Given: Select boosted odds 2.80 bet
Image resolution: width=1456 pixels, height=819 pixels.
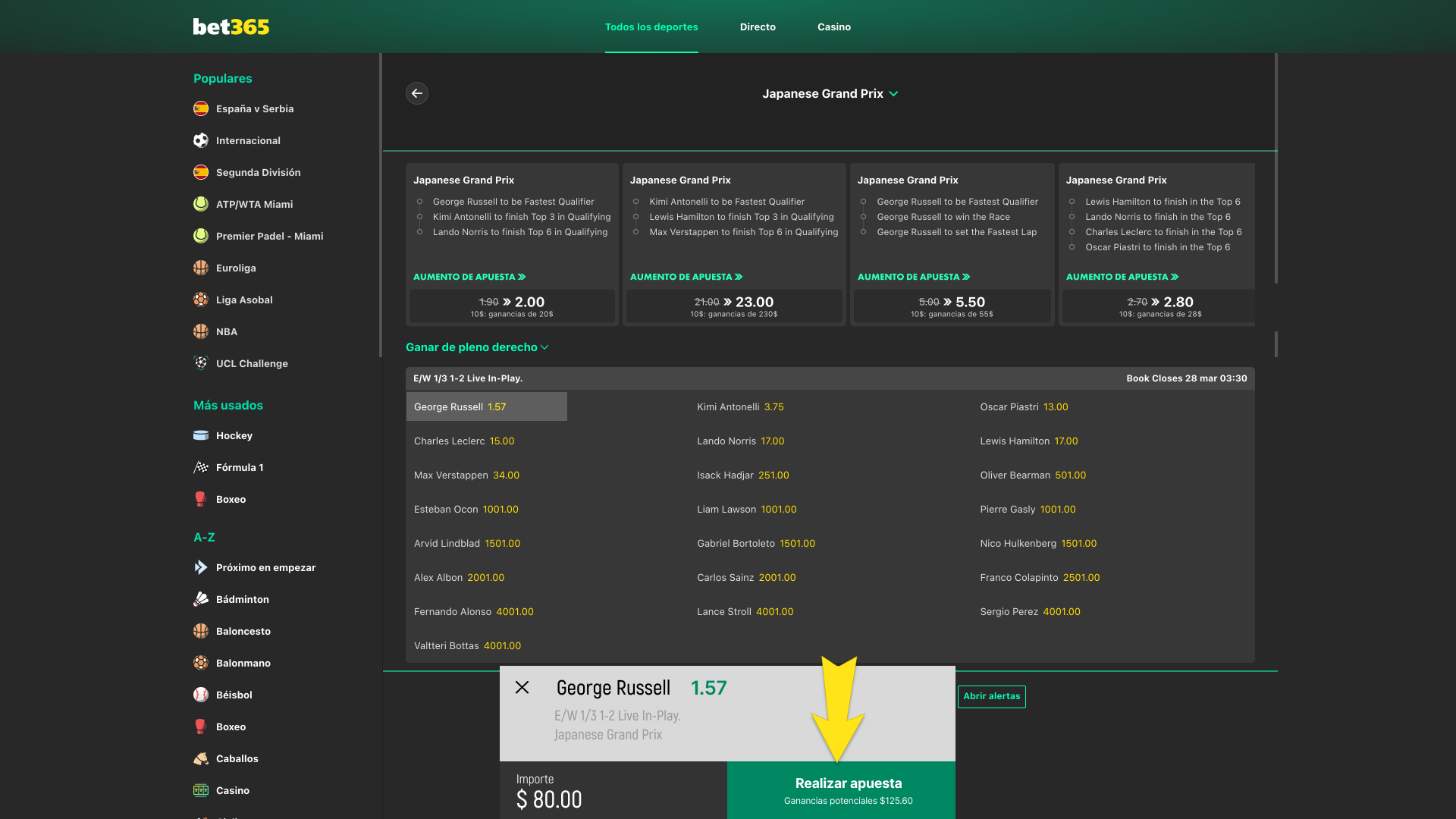Looking at the screenshot, I should tap(1160, 306).
